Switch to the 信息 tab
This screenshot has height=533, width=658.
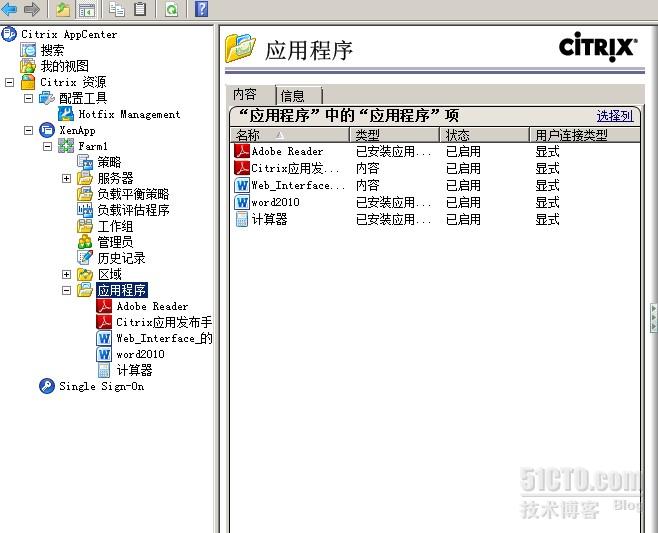coord(298,96)
